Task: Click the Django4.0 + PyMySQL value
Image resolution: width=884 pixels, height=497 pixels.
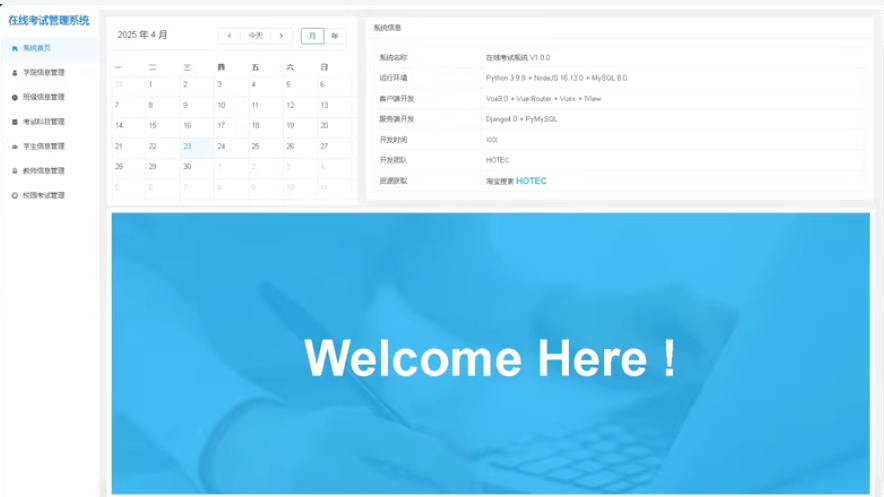Action: pos(521,119)
